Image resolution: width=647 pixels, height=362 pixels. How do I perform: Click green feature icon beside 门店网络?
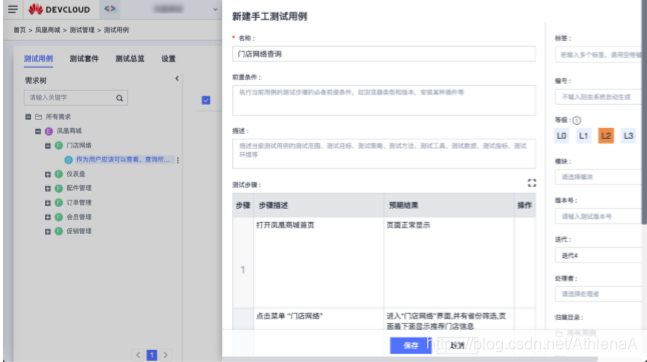59,145
